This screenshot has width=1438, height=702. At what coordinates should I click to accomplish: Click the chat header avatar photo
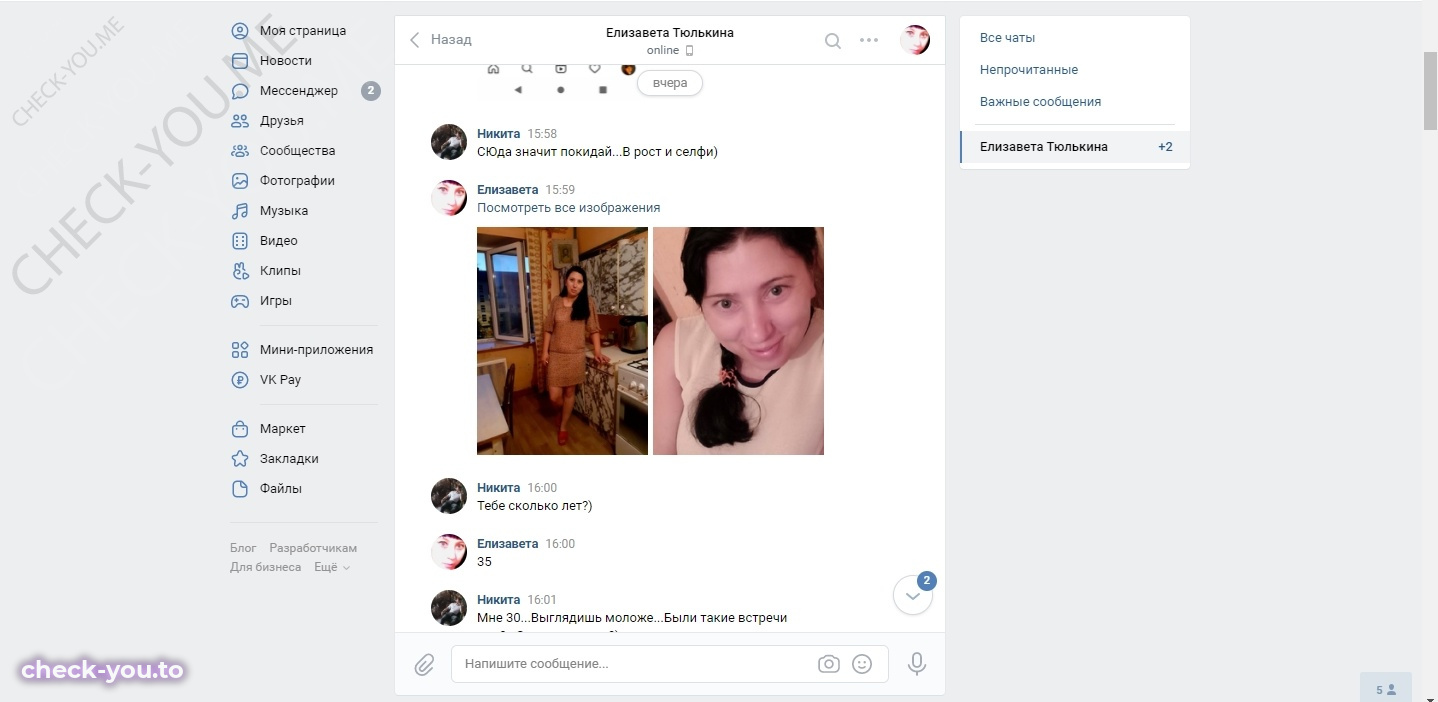tap(915, 40)
